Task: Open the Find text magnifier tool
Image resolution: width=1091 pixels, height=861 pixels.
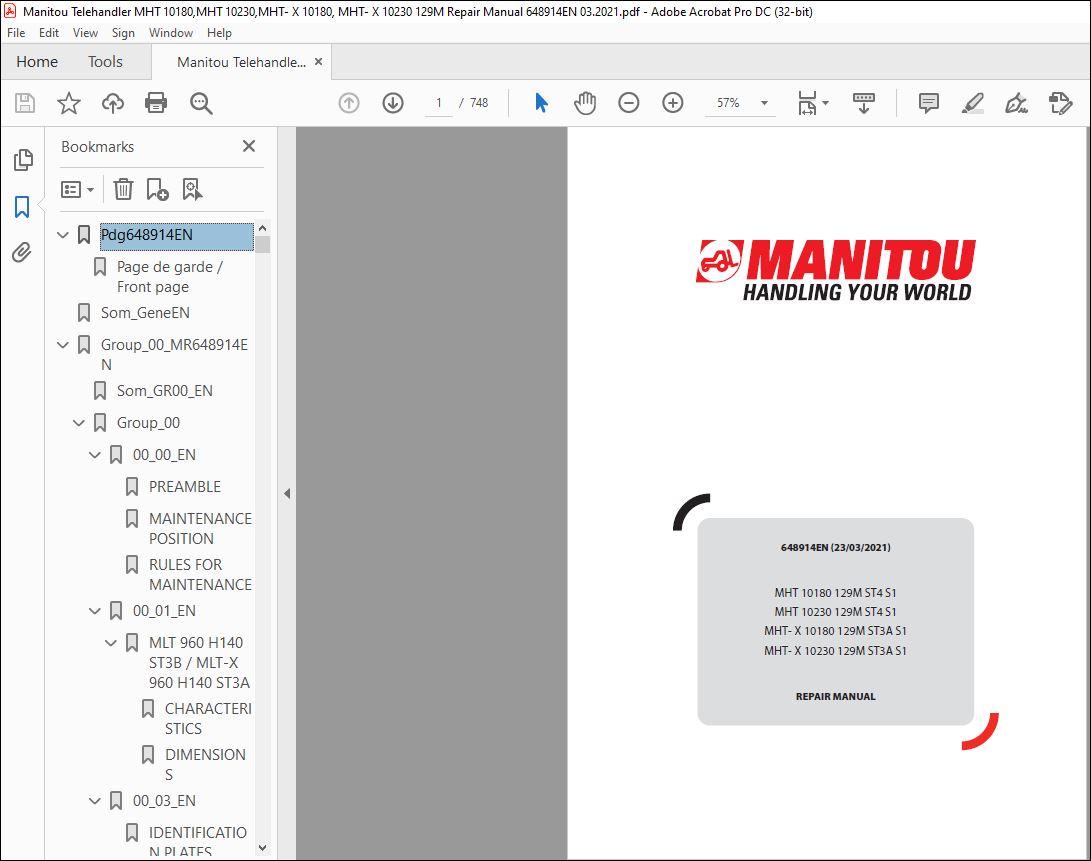Action: click(201, 103)
